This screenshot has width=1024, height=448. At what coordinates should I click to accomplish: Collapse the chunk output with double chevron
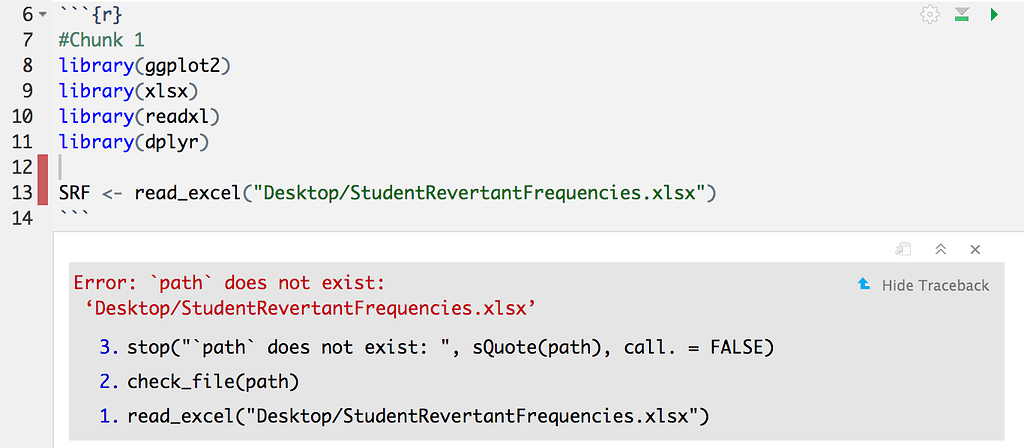click(x=940, y=249)
